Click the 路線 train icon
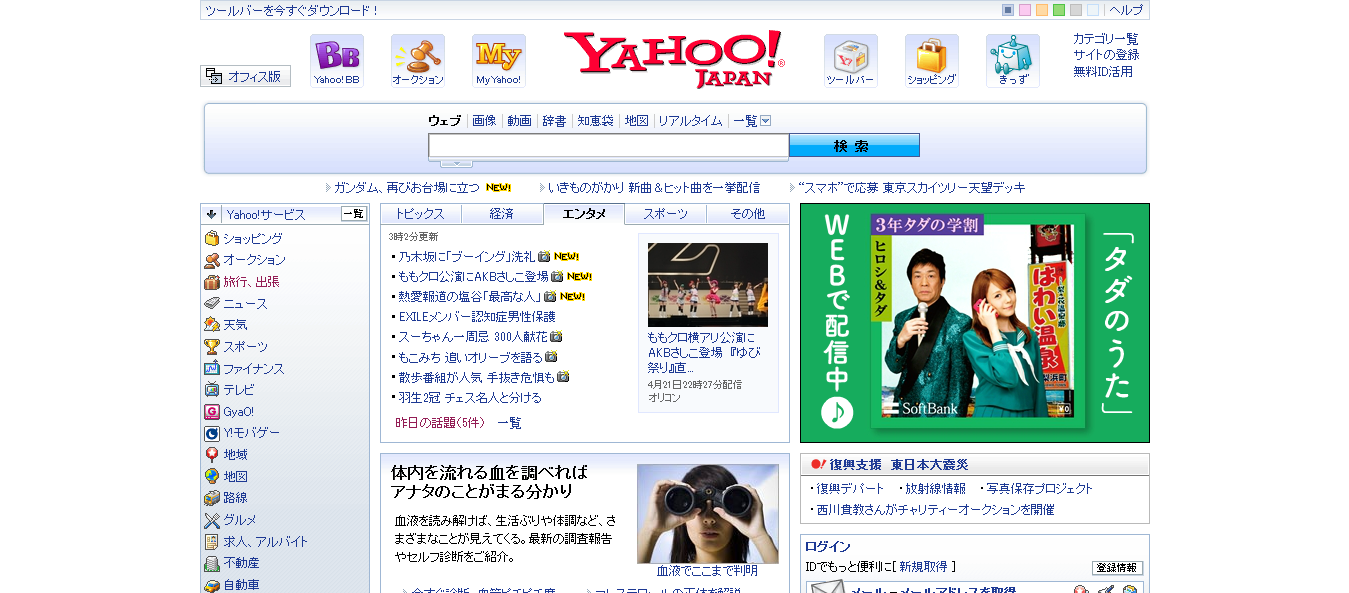 [x=212, y=498]
